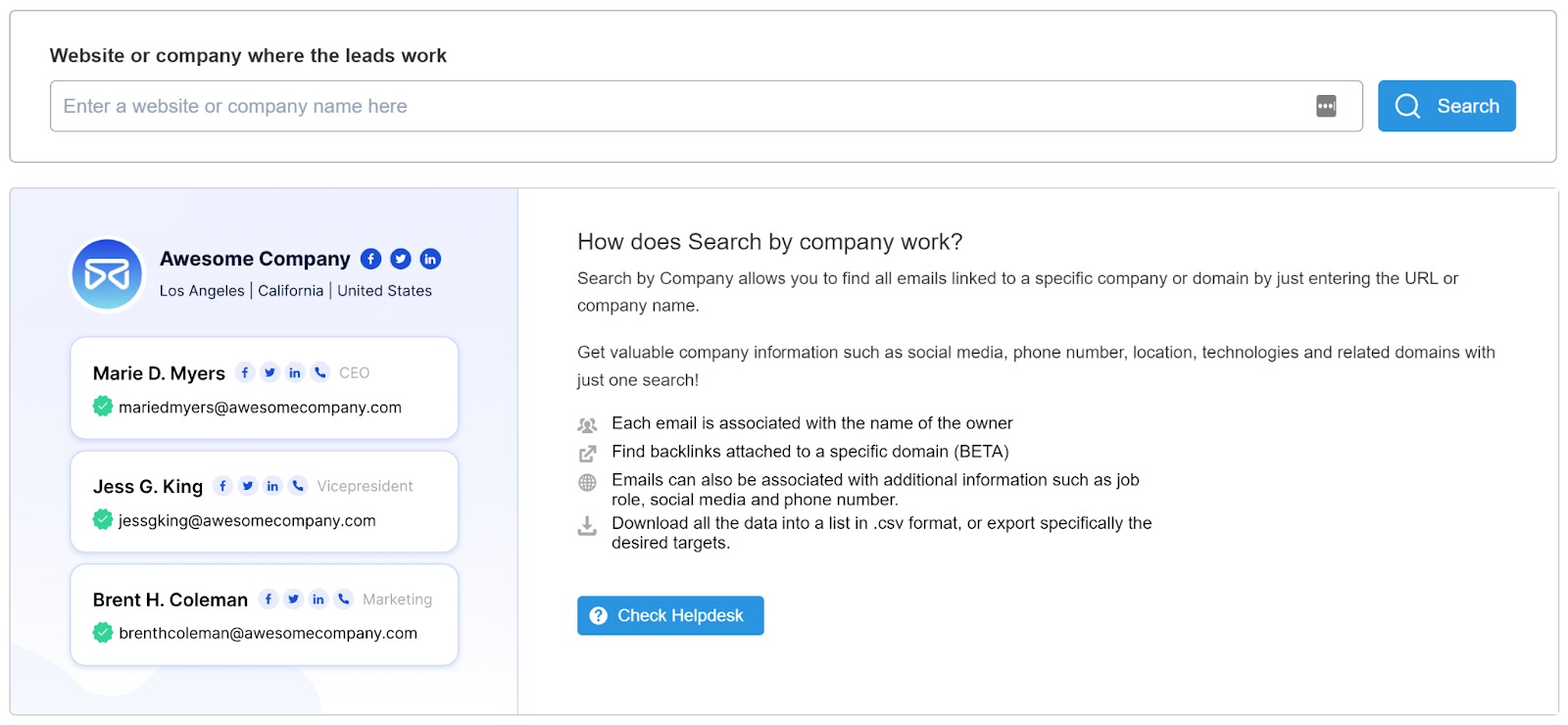This screenshot has height=725, width=1568.
Task: Open Awesome Company's Facebook icon
Action: point(370,259)
